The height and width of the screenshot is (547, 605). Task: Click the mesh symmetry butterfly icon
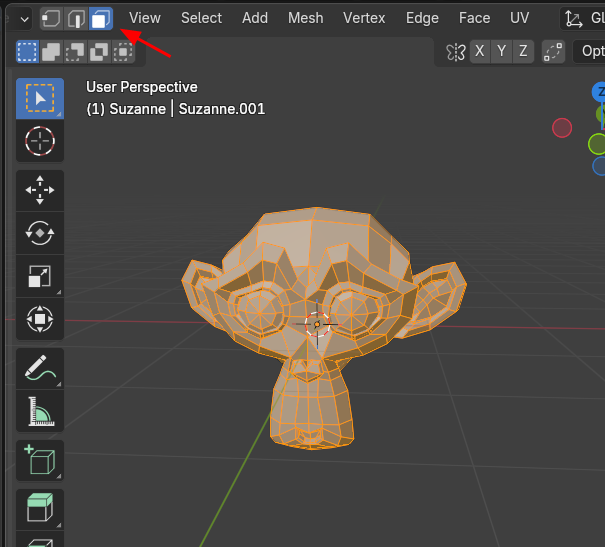455,51
